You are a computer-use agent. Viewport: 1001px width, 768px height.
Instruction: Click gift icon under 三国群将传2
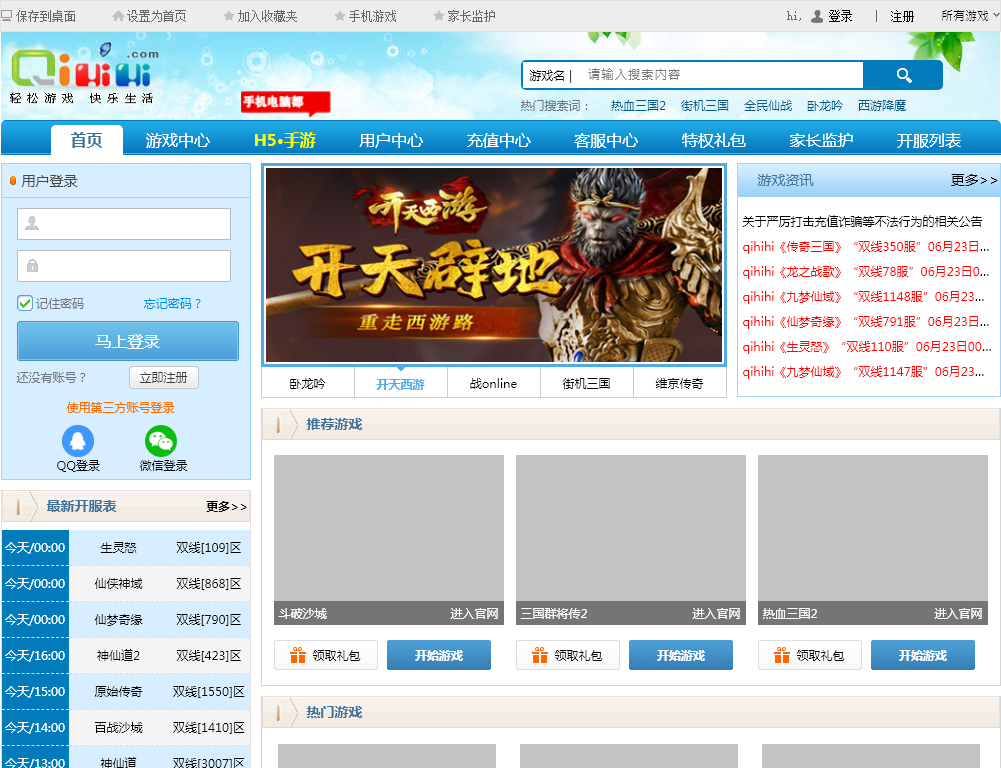click(x=539, y=655)
